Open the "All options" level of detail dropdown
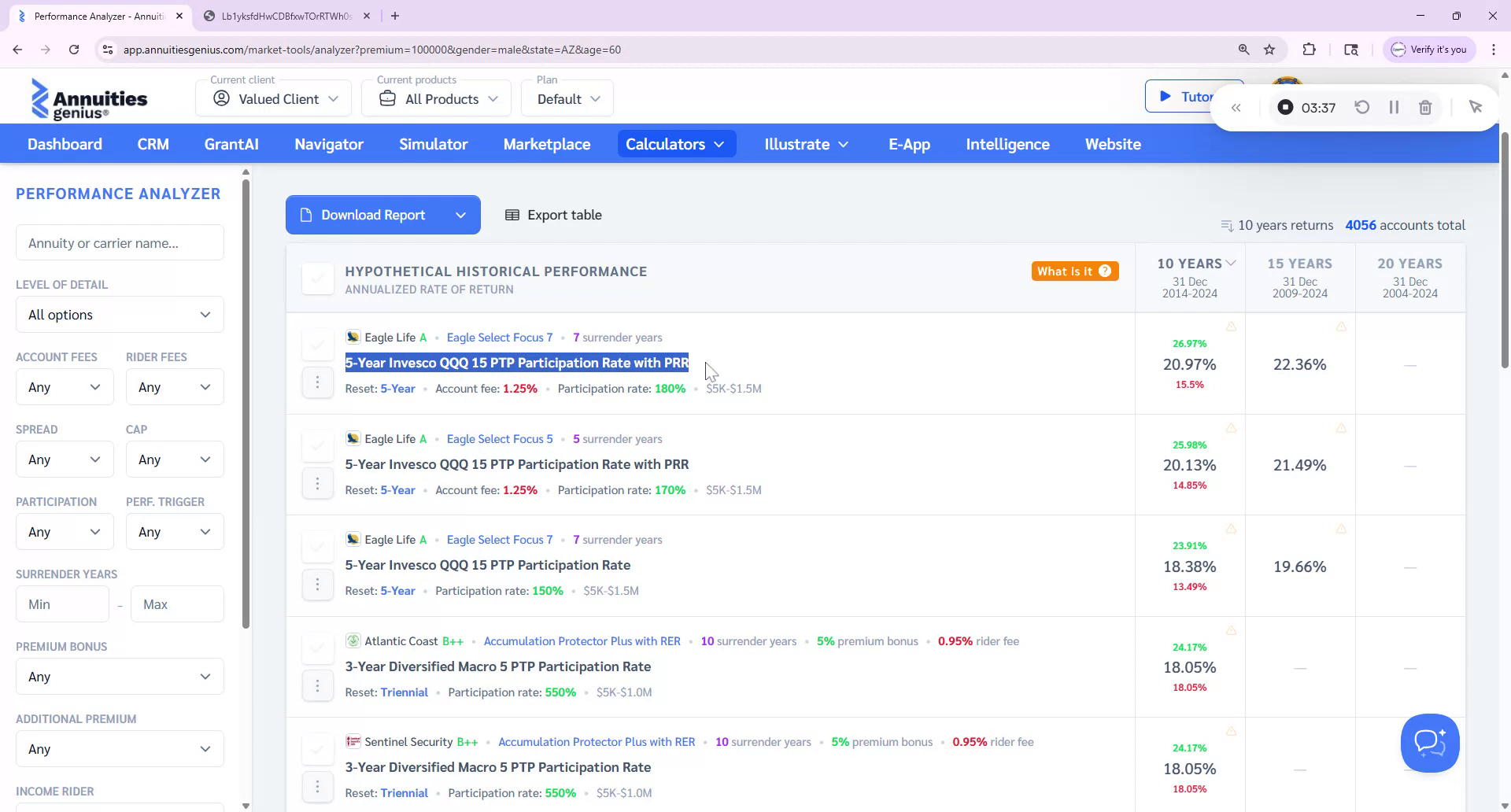This screenshot has width=1511, height=812. click(119, 314)
